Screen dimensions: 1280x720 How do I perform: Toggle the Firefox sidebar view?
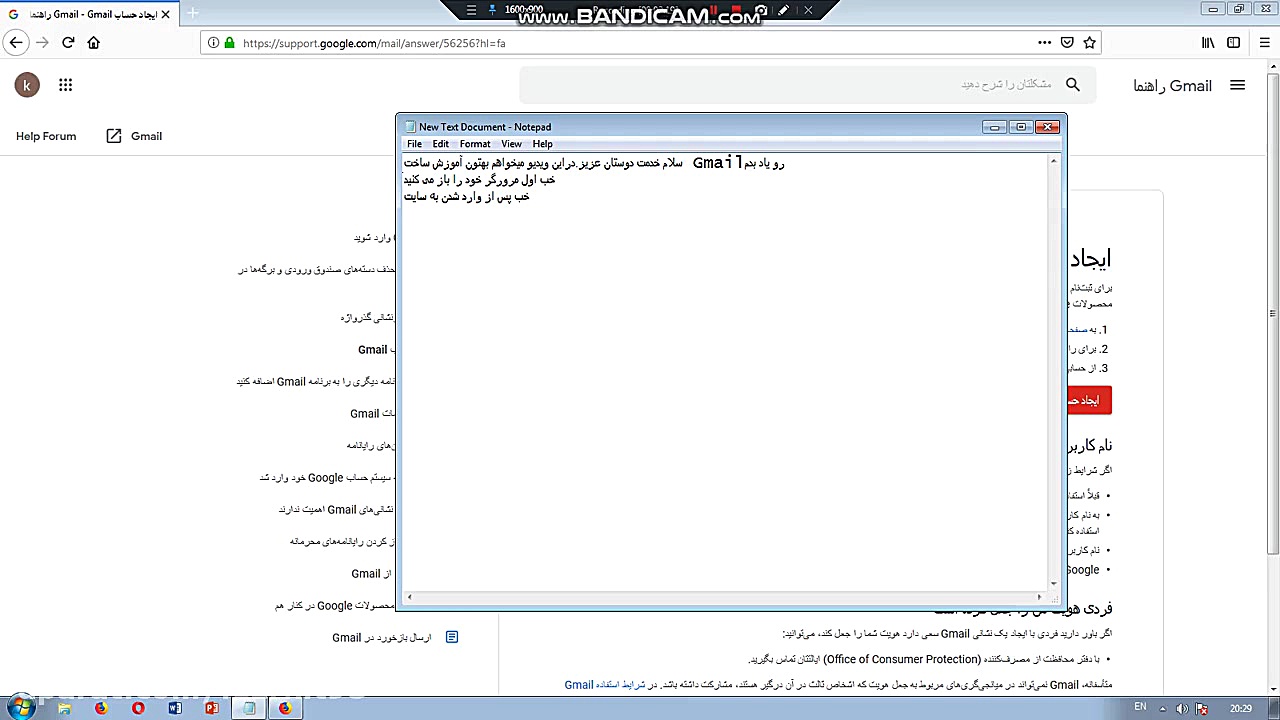point(1233,43)
